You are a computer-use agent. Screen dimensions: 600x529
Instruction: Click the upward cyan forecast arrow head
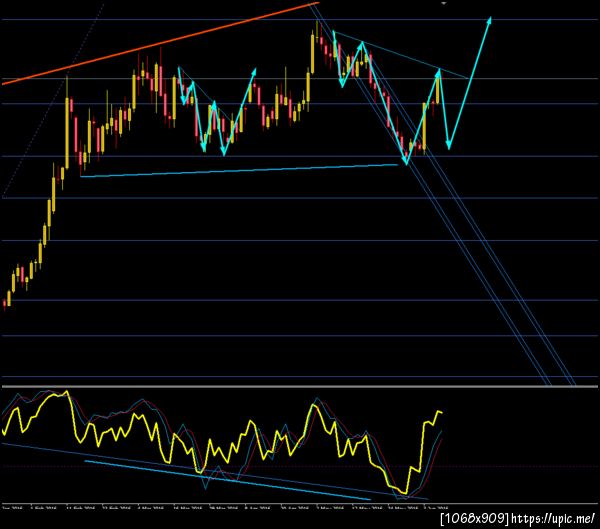click(489, 20)
